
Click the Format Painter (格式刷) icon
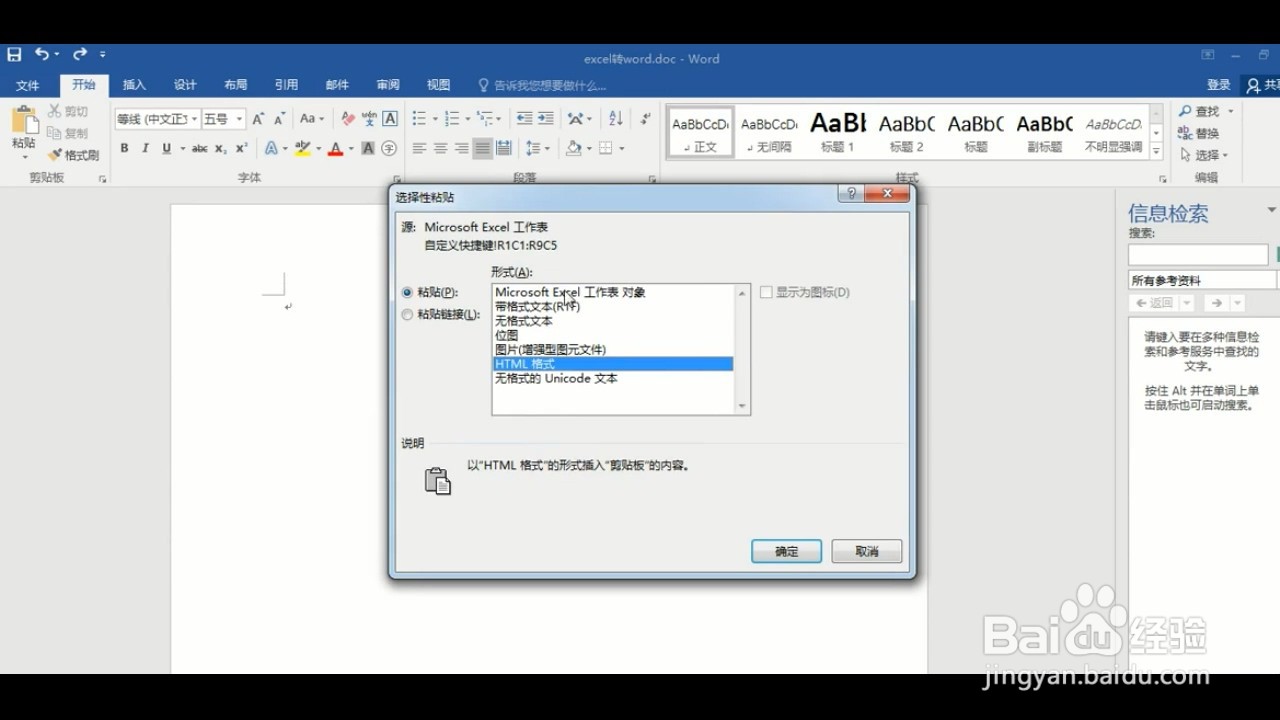(55, 155)
